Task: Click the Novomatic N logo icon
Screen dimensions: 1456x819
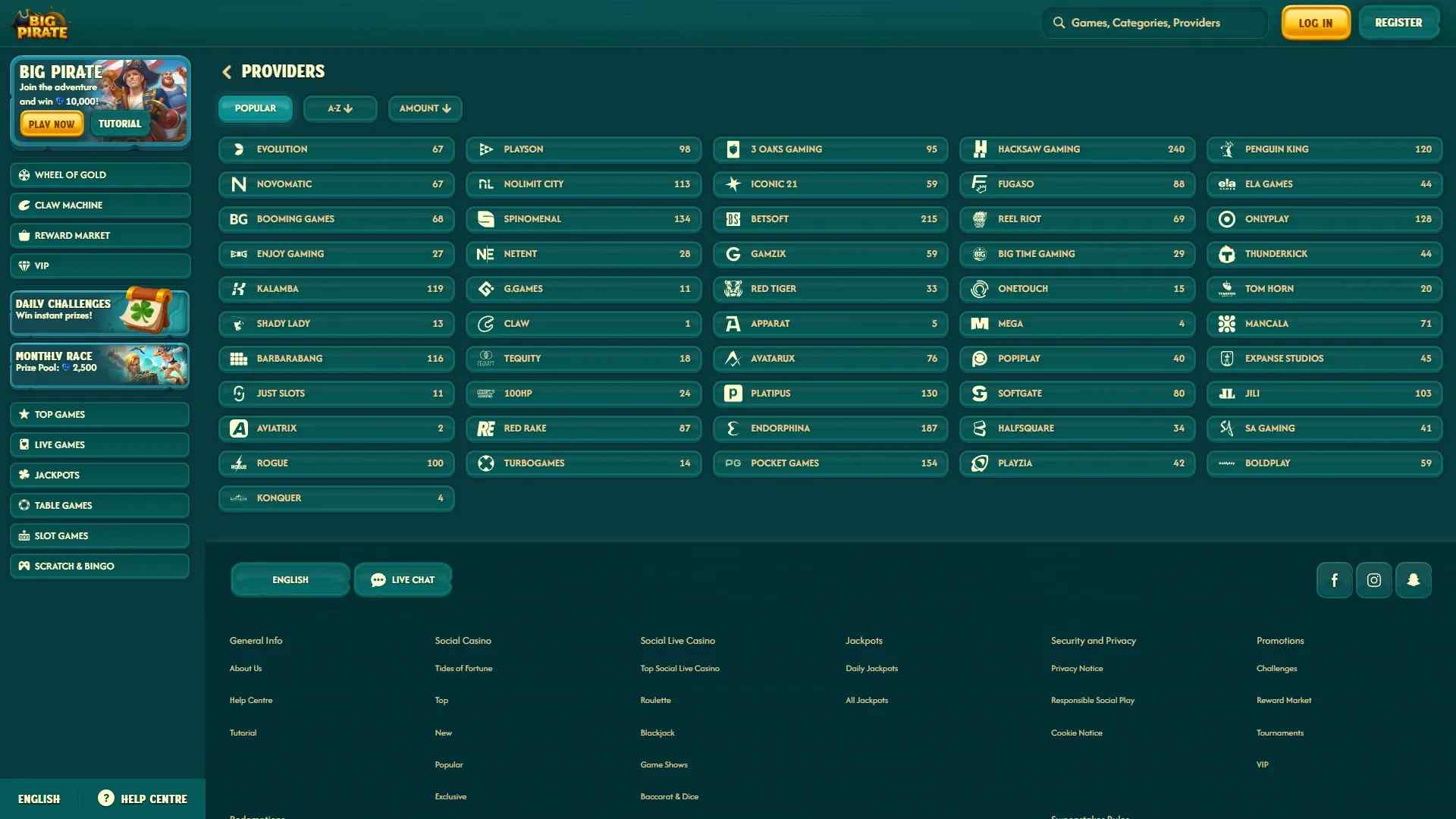Action: [239, 184]
